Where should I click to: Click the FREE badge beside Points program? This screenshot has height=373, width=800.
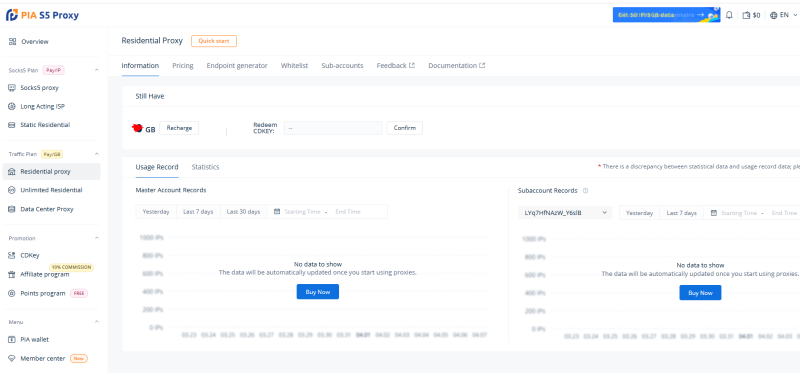(79, 293)
